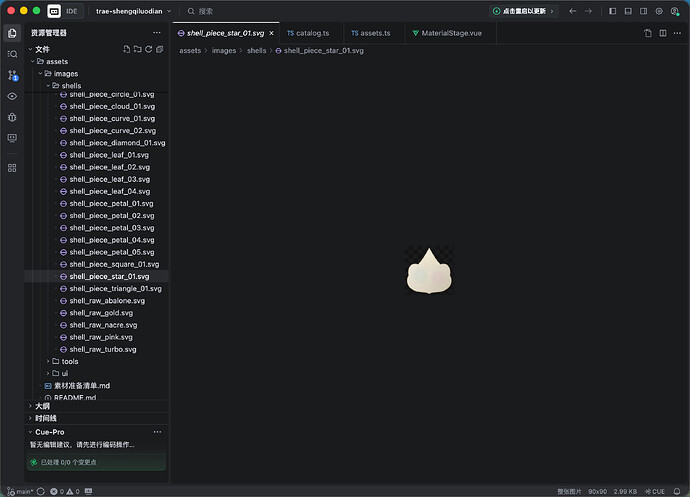Open the trae-shengqiluodian project dropdown
This screenshot has height=497, width=690.
click(133, 11)
